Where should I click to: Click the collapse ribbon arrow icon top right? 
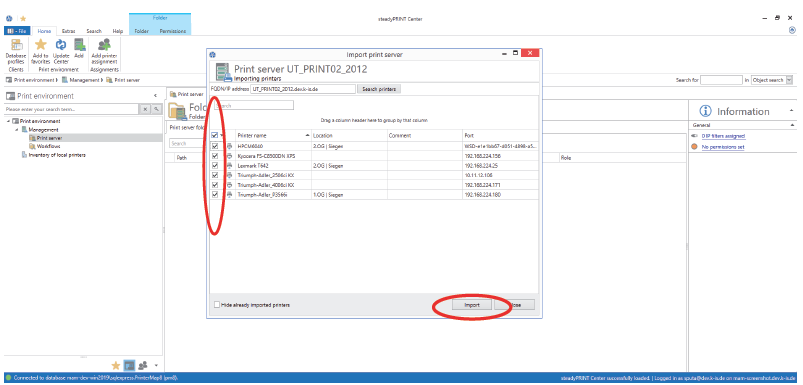[x=792, y=31]
